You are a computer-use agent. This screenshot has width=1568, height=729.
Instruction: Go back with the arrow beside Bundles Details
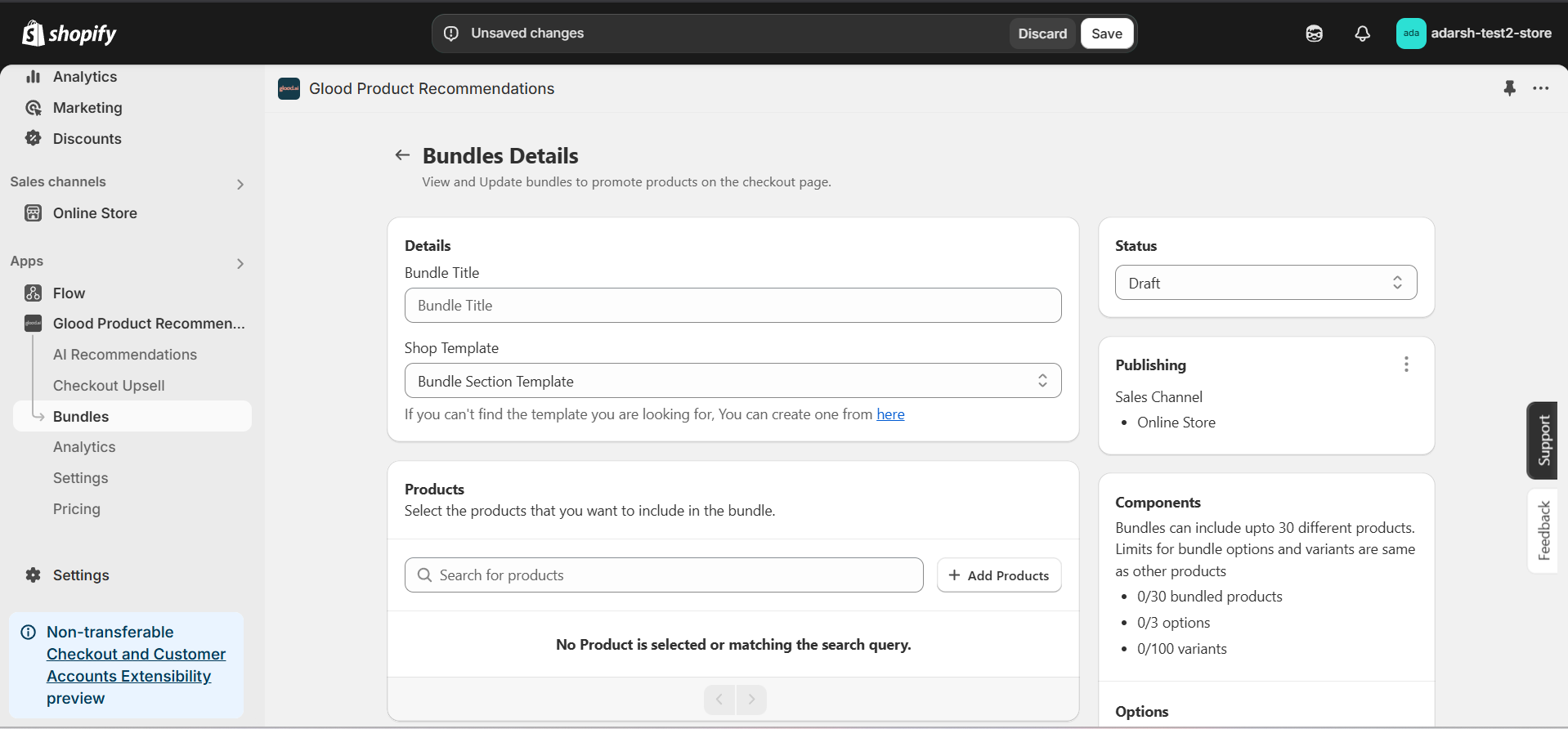coord(402,155)
